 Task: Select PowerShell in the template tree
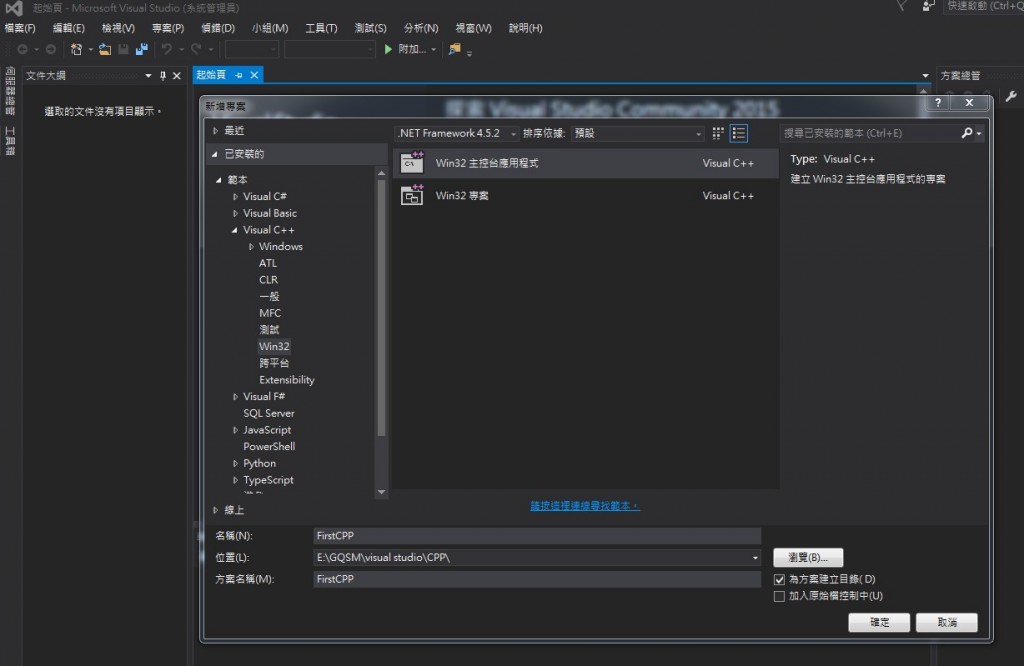269,447
